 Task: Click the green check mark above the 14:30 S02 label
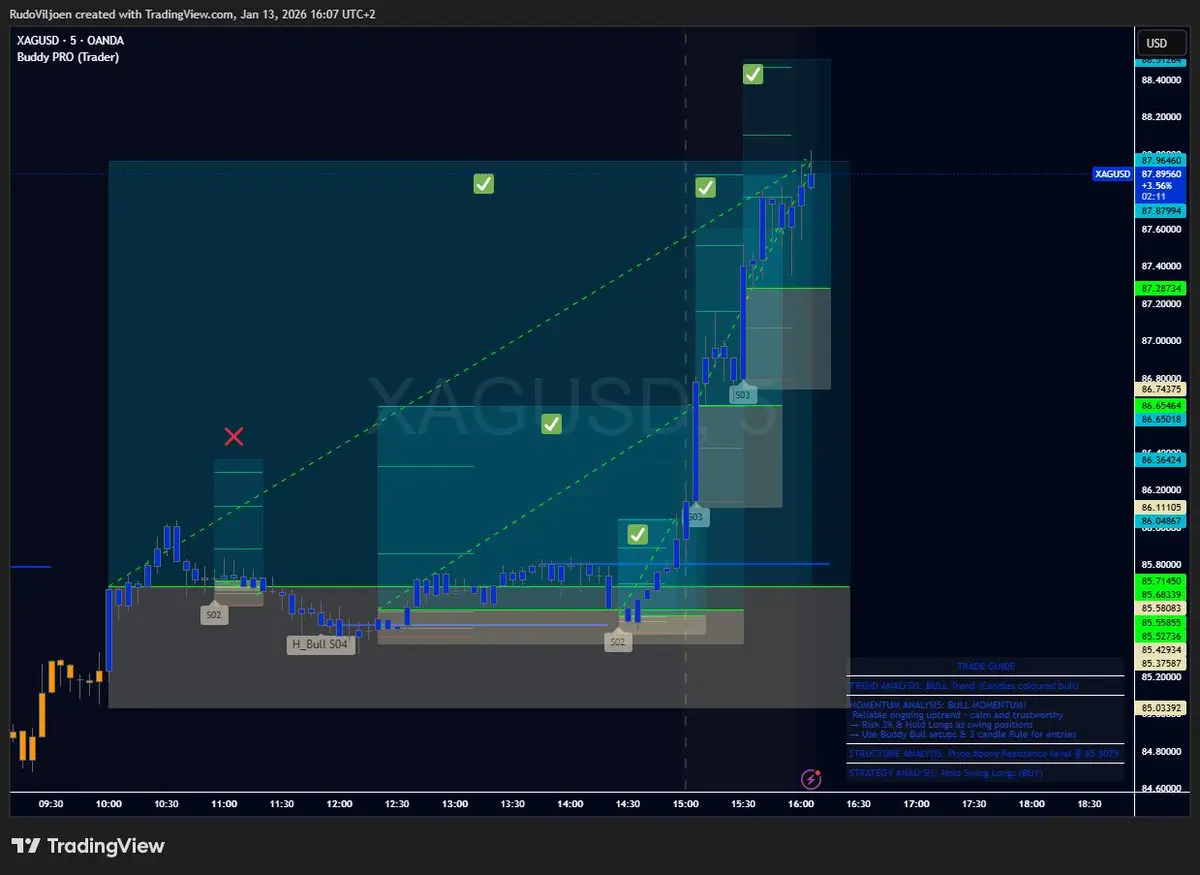tap(638, 535)
